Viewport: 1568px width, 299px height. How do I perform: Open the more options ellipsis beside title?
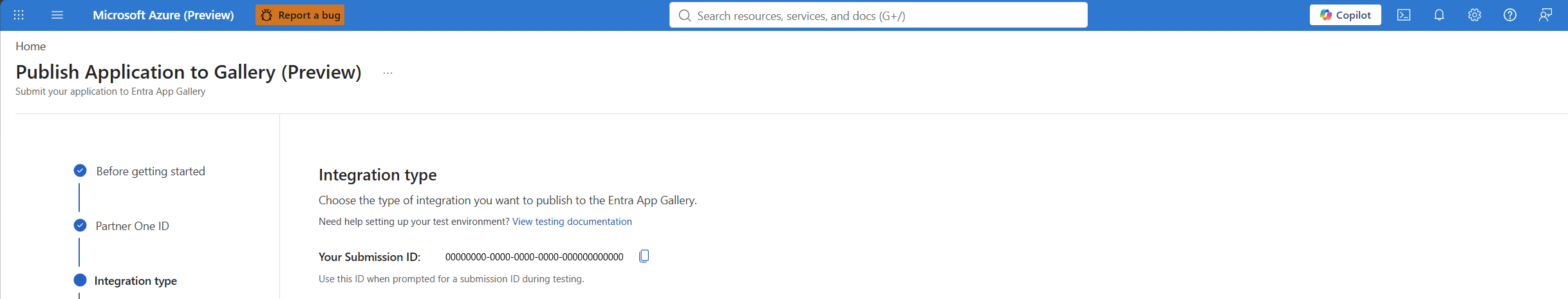tap(387, 73)
